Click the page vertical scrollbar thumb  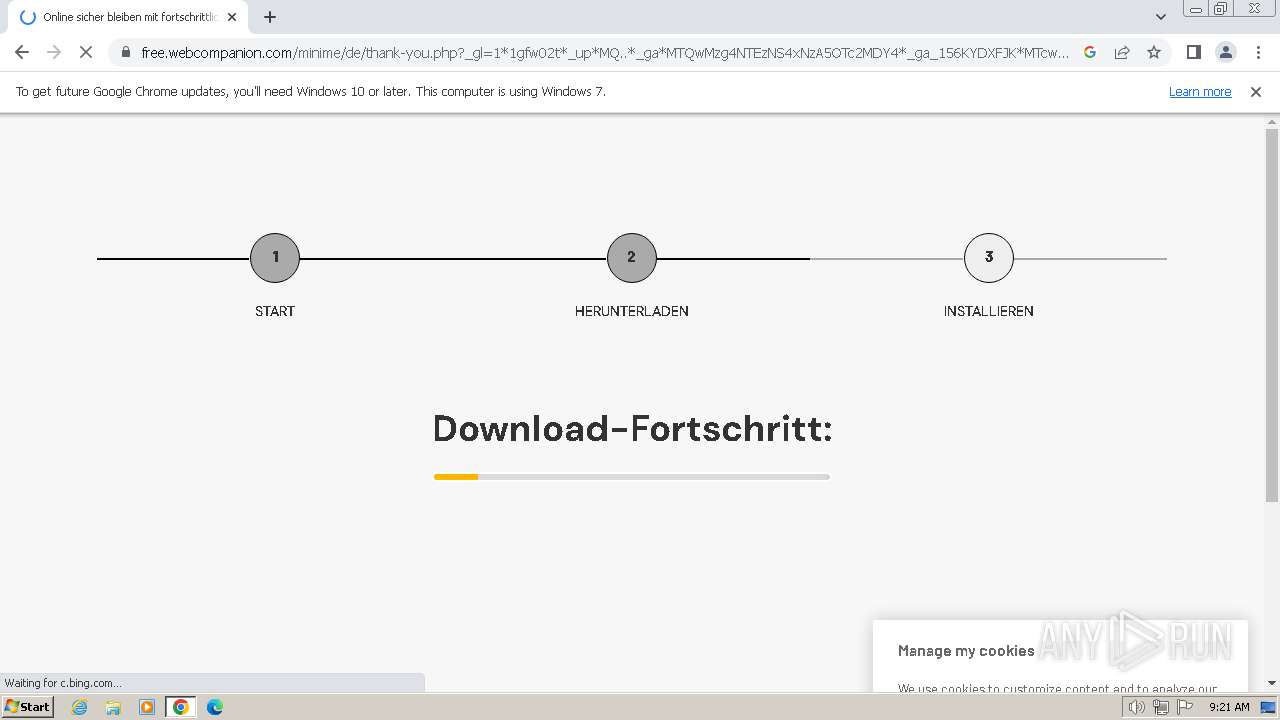[x=1272, y=315]
